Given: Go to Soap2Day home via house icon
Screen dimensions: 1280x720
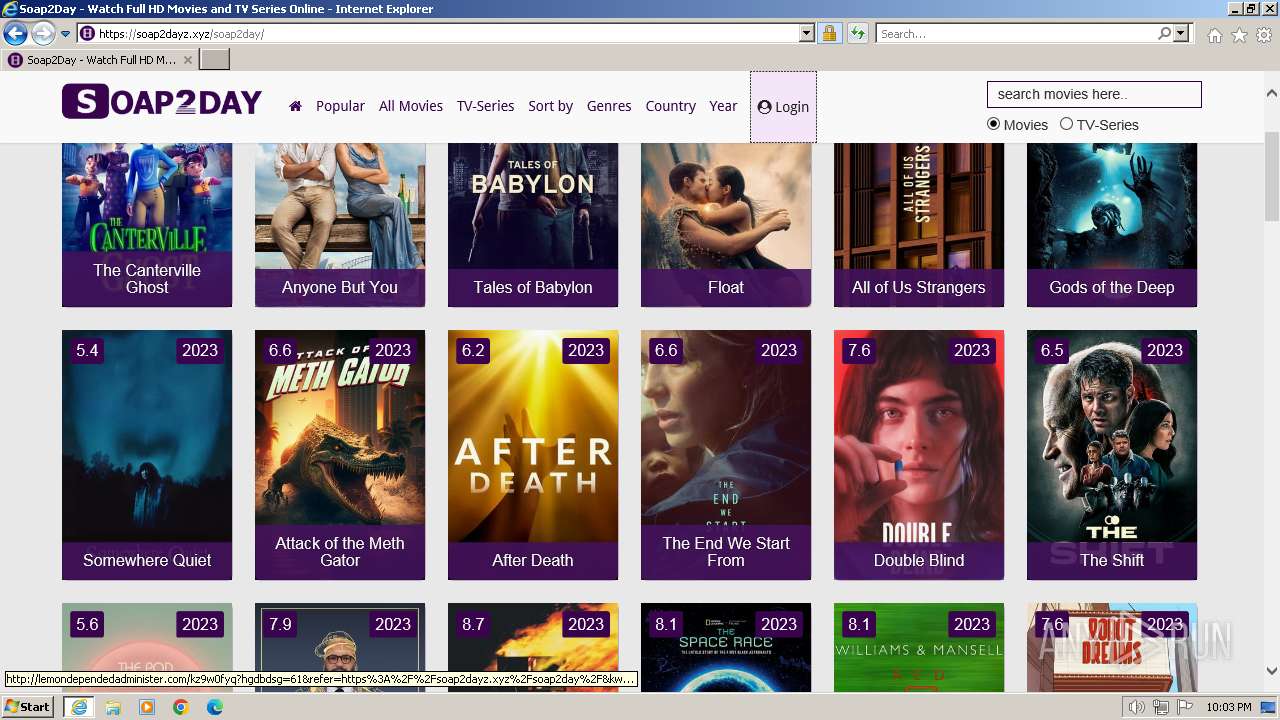Looking at the screenshot, I should (295, 106).
